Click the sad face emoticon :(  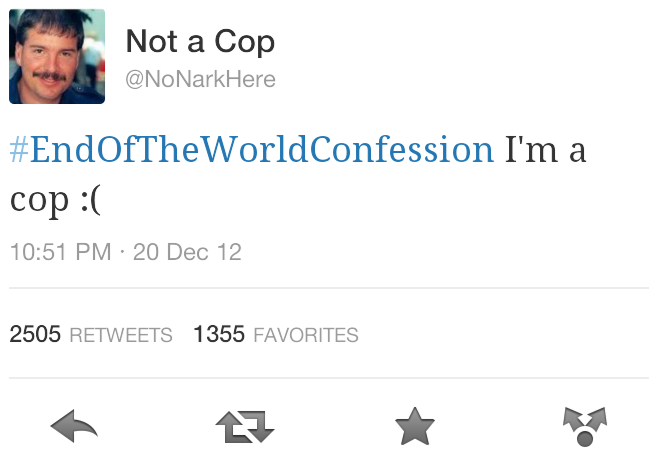pos(90,200)
